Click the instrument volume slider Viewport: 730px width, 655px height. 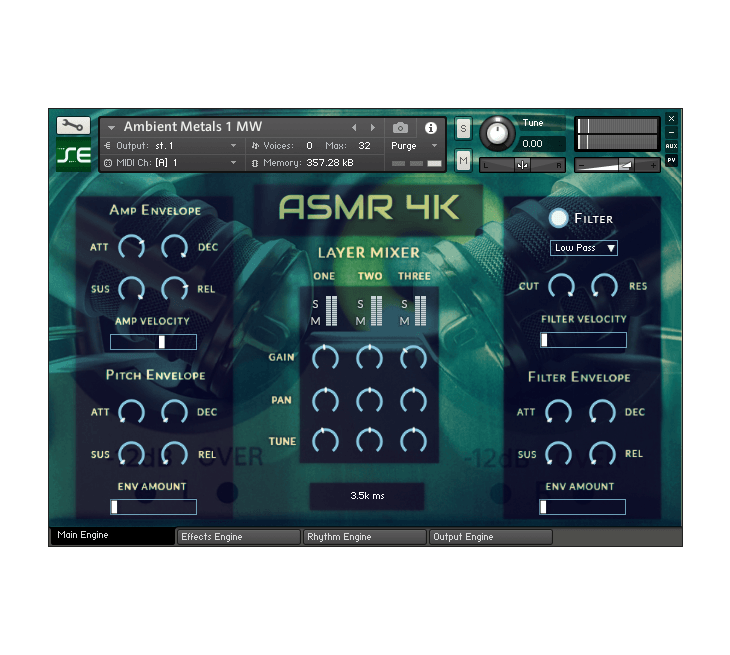tap(617, 165)
